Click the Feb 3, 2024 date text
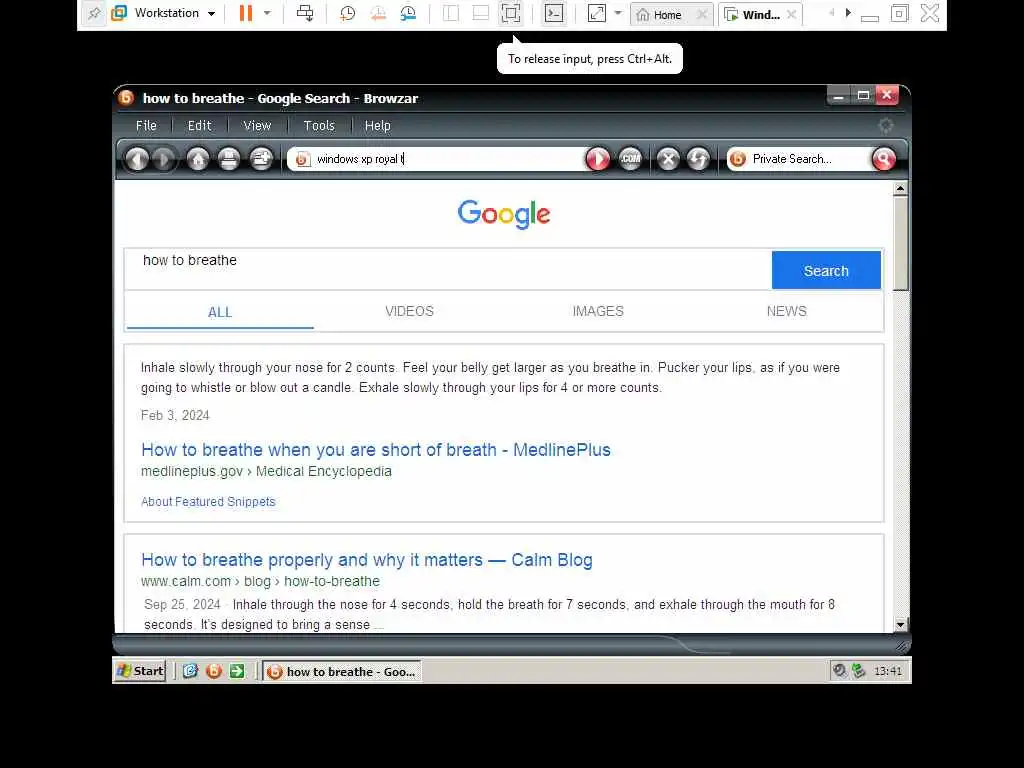1024x768 pixels. (x=175, y=415)
